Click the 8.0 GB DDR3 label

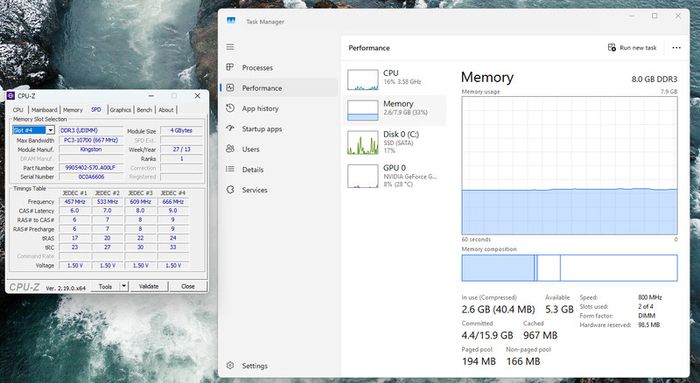[x=654, y=79]
